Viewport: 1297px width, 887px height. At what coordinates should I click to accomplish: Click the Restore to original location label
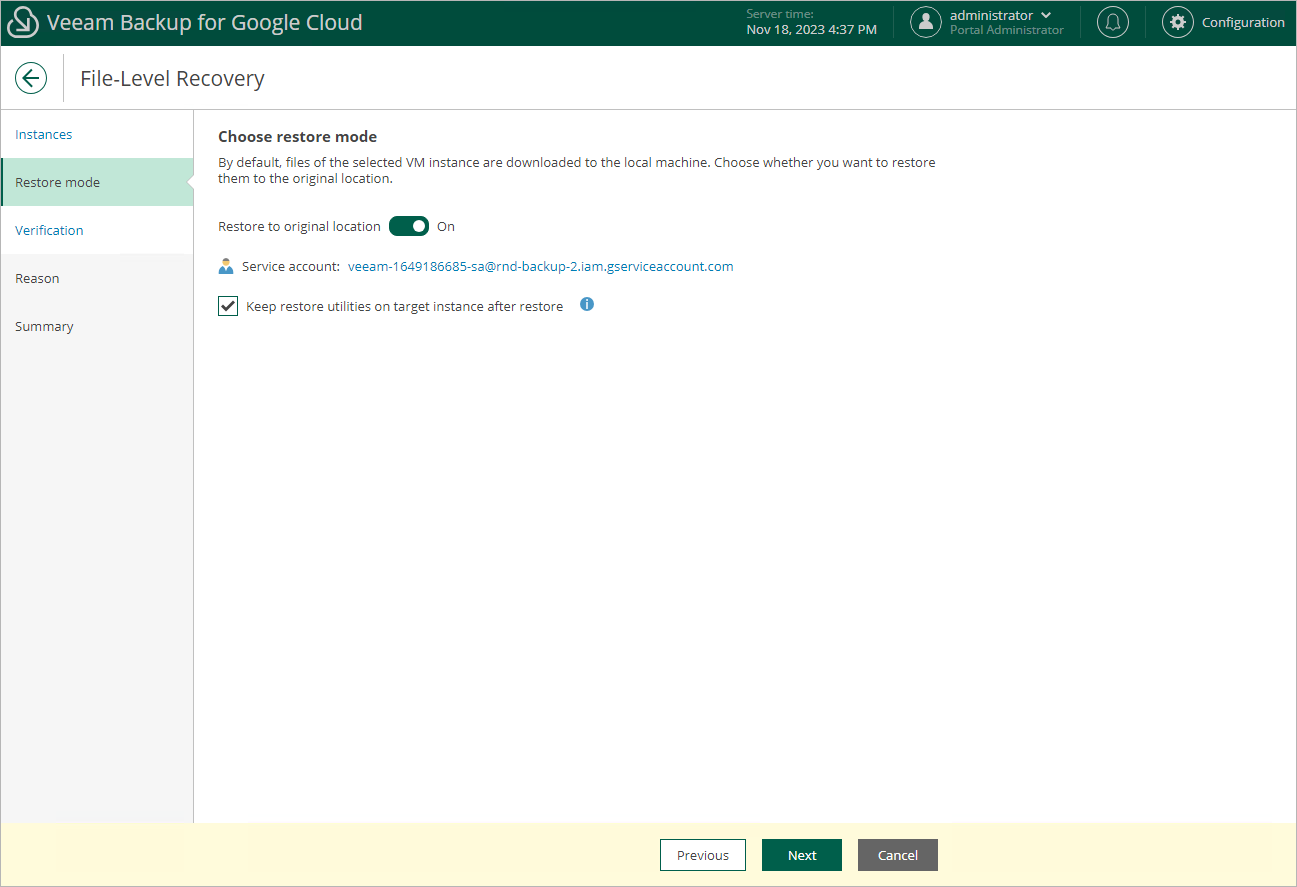[x=299, y=226]
